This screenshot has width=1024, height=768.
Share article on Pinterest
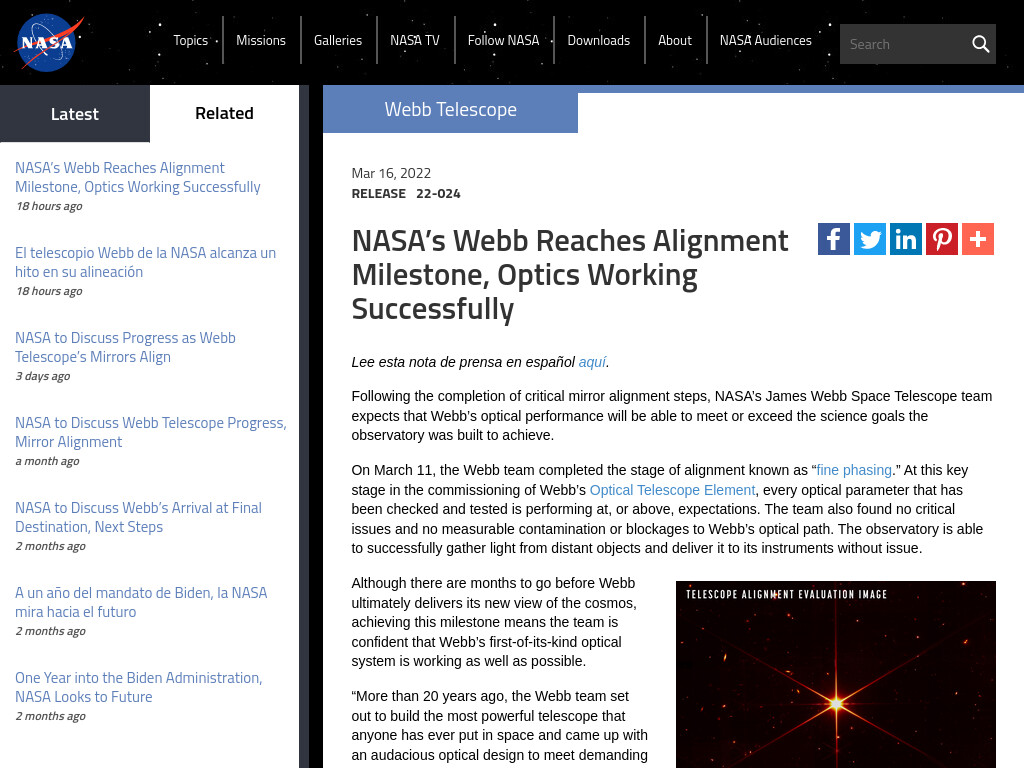(x=942, y=239)
